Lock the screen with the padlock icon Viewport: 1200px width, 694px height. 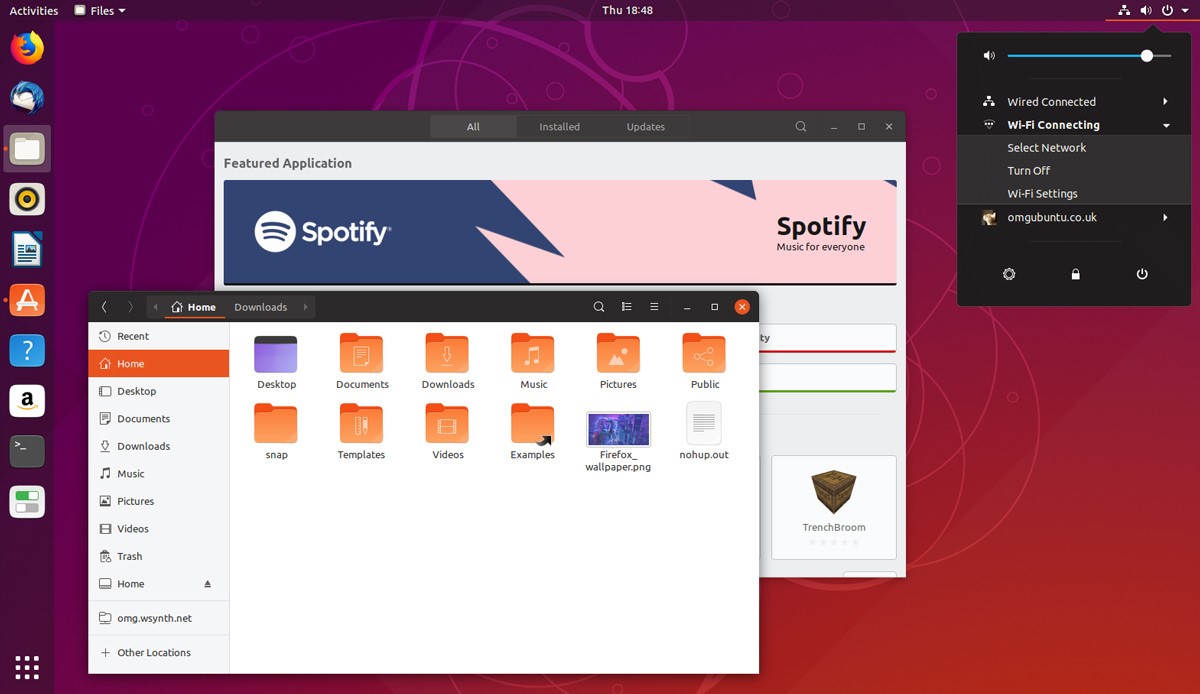pyautogui.click(x=1075, y=273)
